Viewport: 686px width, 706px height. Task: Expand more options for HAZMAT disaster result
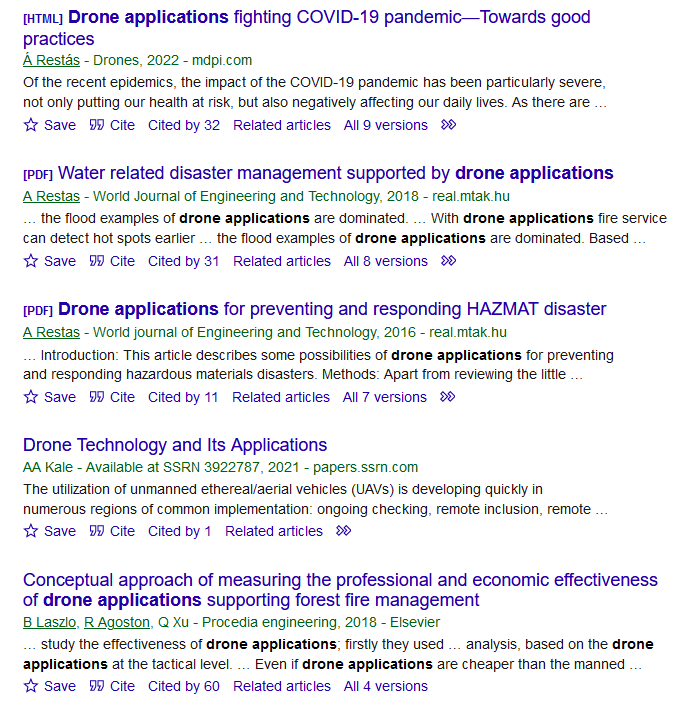448,397
